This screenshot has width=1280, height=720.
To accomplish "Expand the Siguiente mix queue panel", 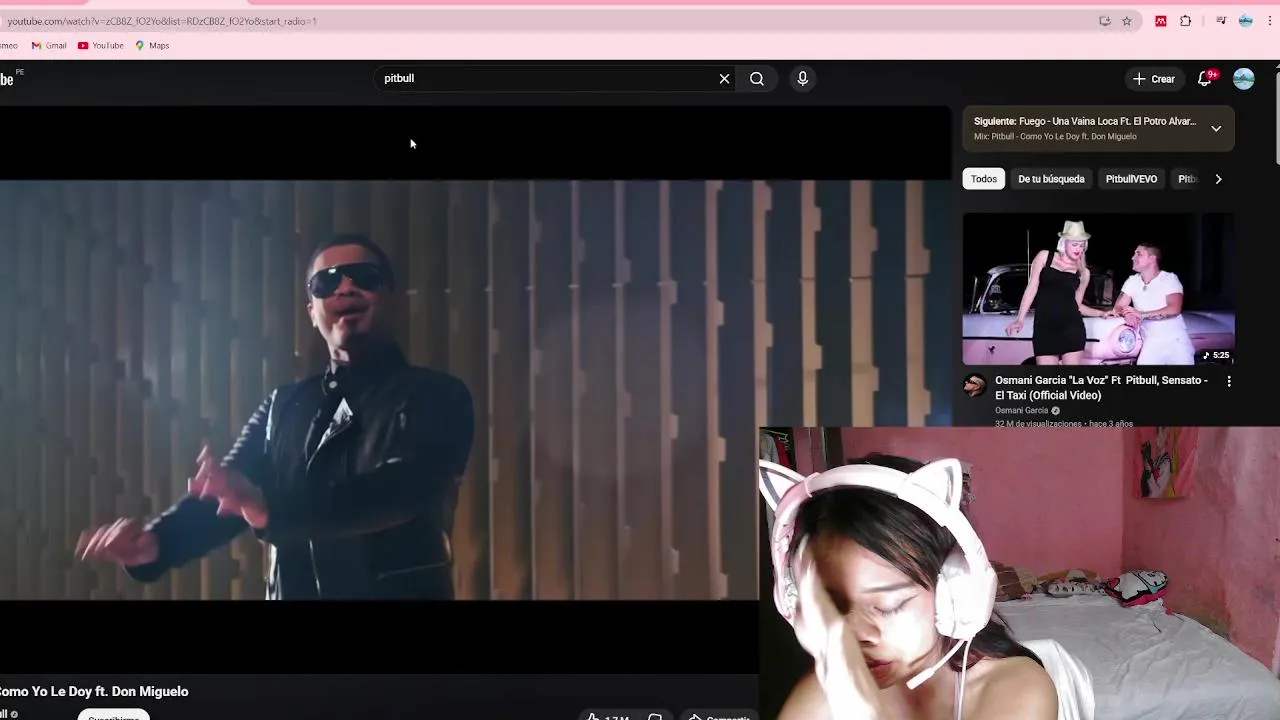I will pyautogui.click(x=1216, y=129).
